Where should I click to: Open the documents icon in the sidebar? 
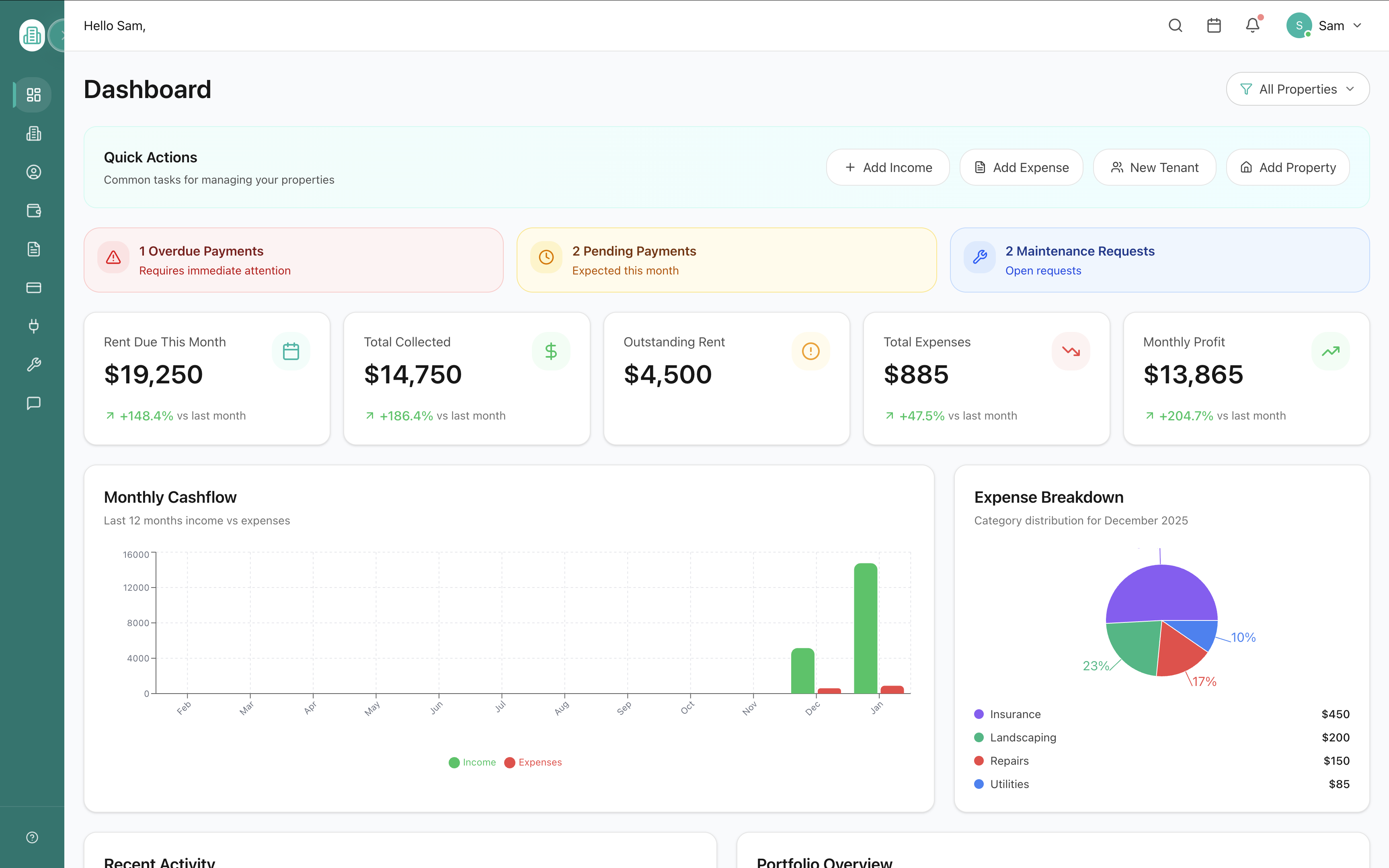33,249
